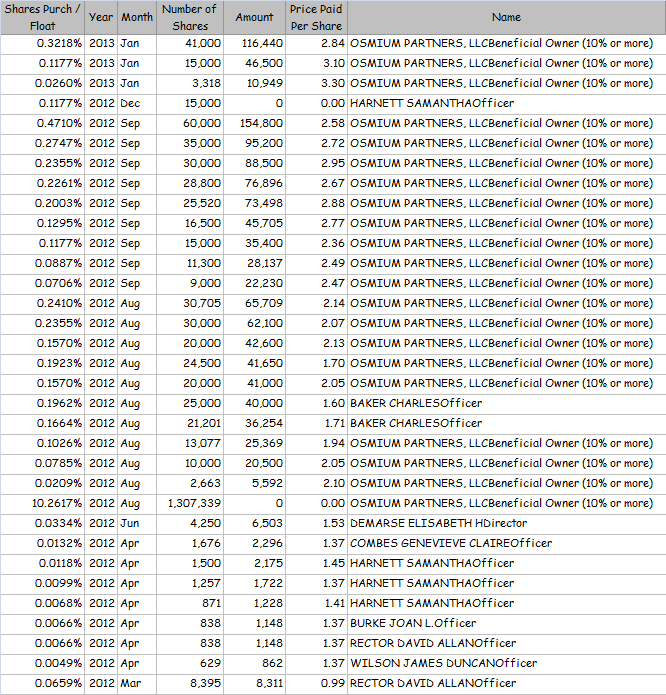Select the 41,000 shares cell
The height and width of the screenshot is (695, 666).
(x=190, y=43)
